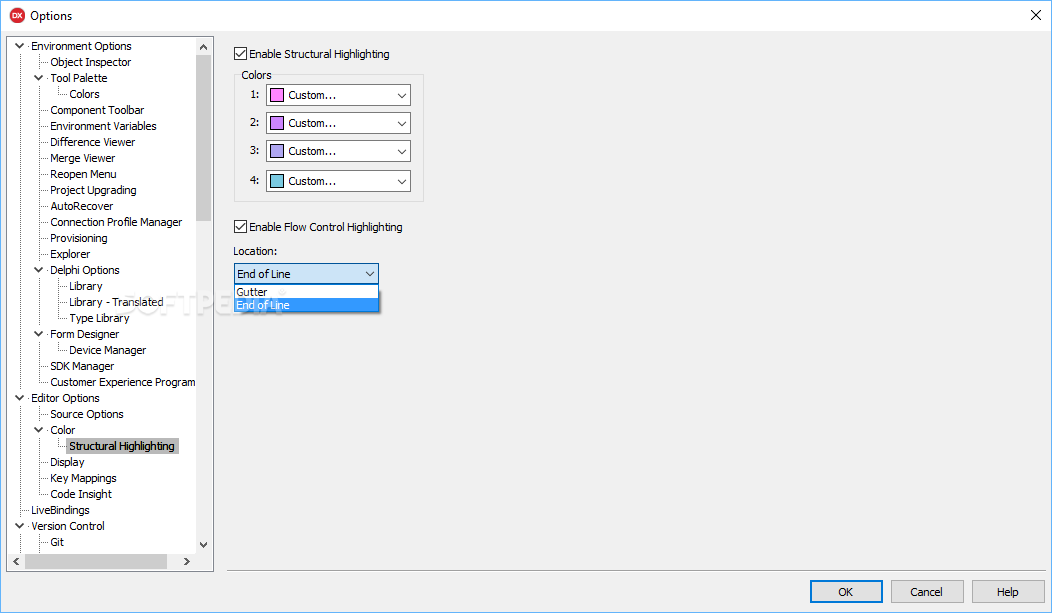Screen dimensions: 1052x613
Task: Click the purple color 2 swatch
Action: (x=276, y=123)
